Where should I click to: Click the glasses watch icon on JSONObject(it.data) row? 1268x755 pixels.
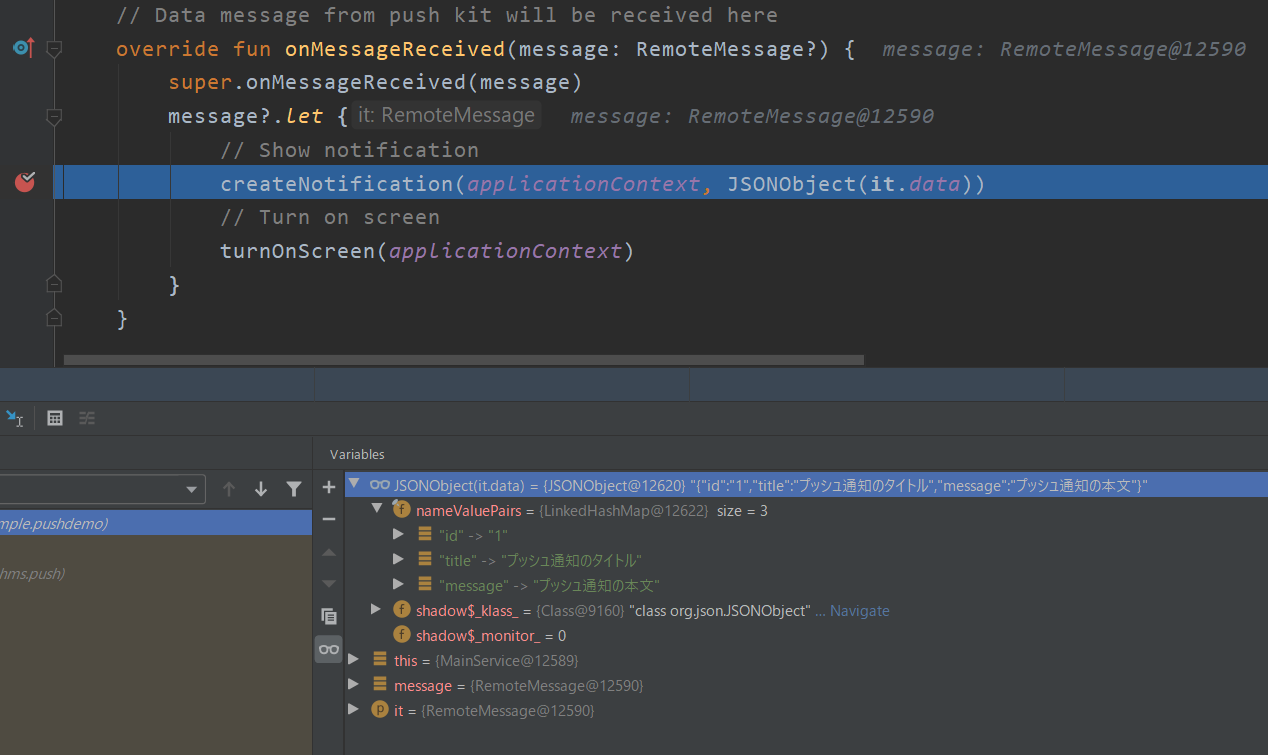(380, 485)
